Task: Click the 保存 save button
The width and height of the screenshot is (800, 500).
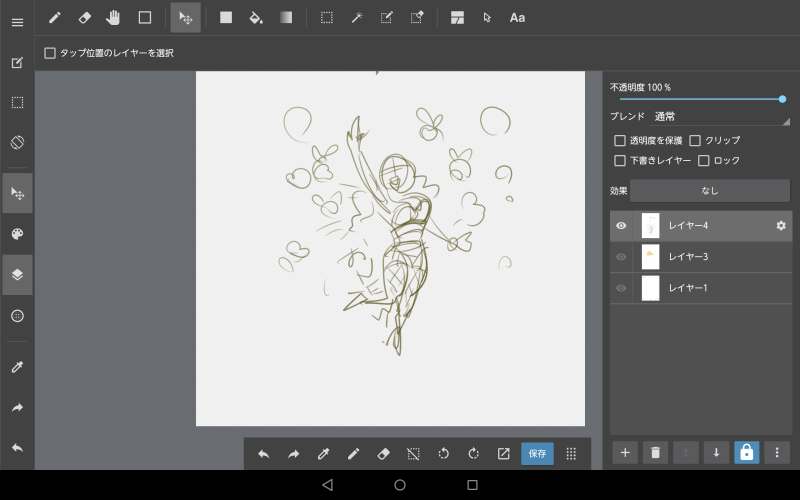Action: click(x=537, y=453)
